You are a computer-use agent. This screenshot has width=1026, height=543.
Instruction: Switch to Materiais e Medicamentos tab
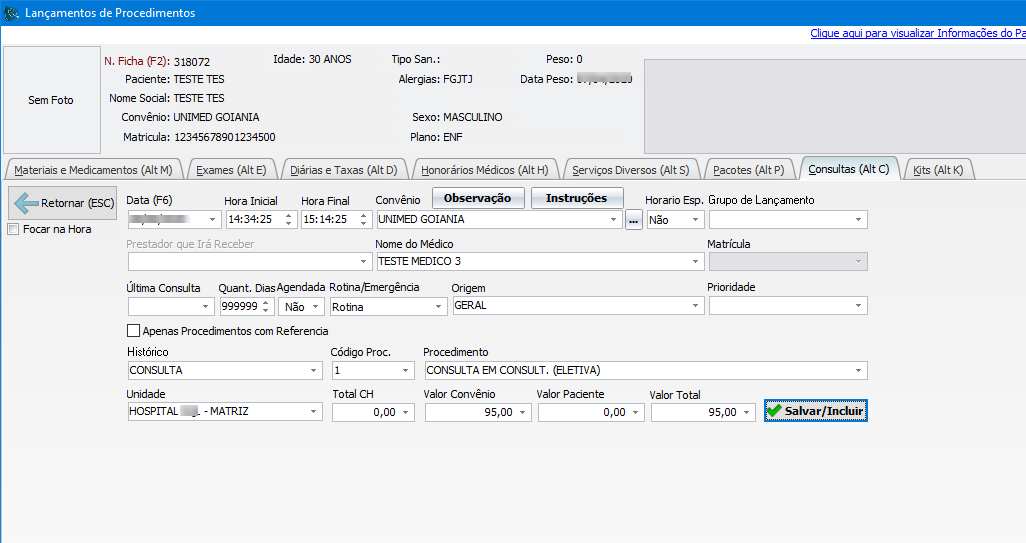95,170
